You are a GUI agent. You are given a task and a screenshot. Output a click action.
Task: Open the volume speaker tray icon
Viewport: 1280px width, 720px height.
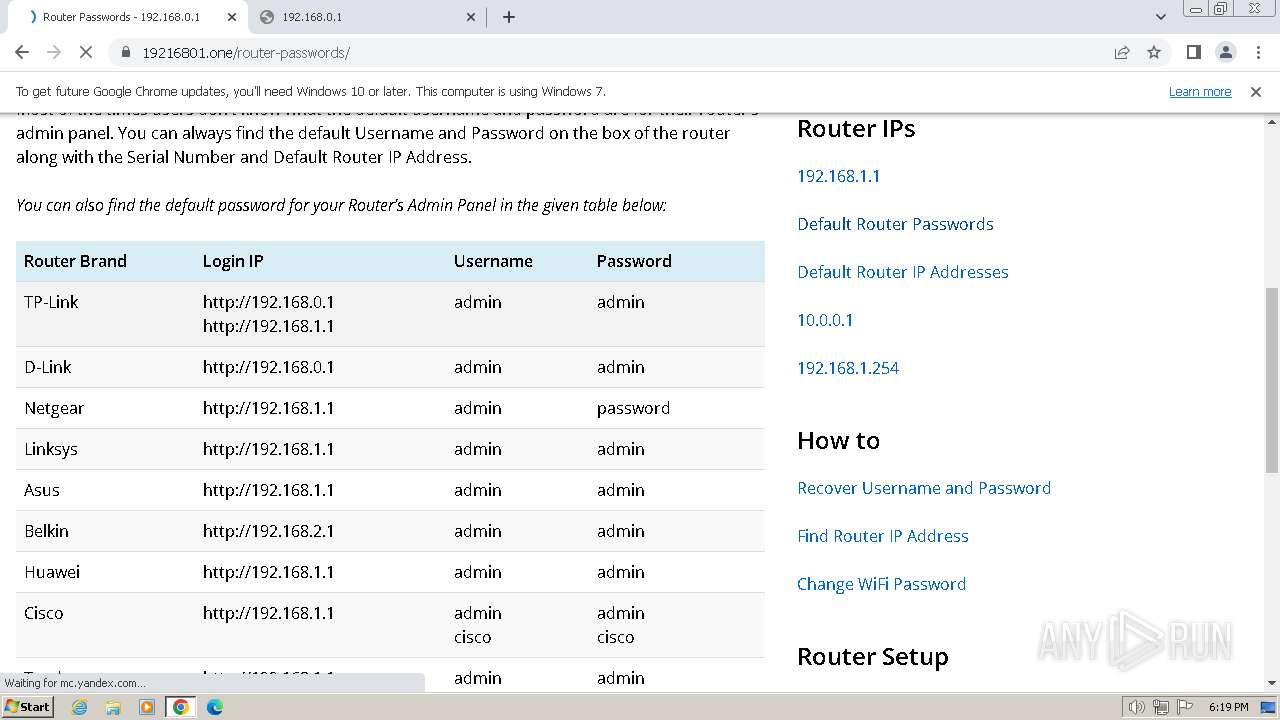click(x=1136, y=707)
